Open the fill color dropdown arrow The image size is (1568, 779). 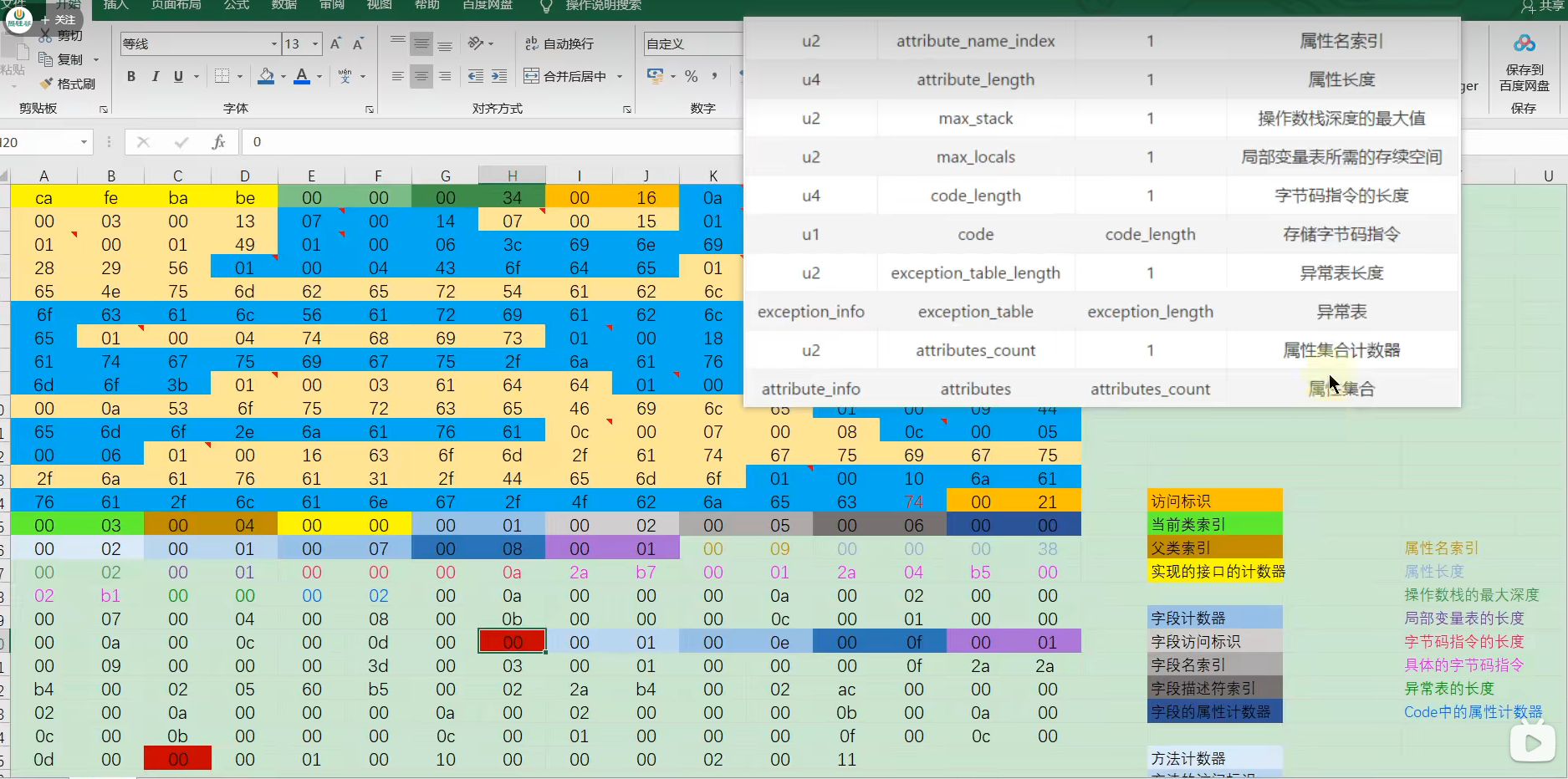pos(283,76)
